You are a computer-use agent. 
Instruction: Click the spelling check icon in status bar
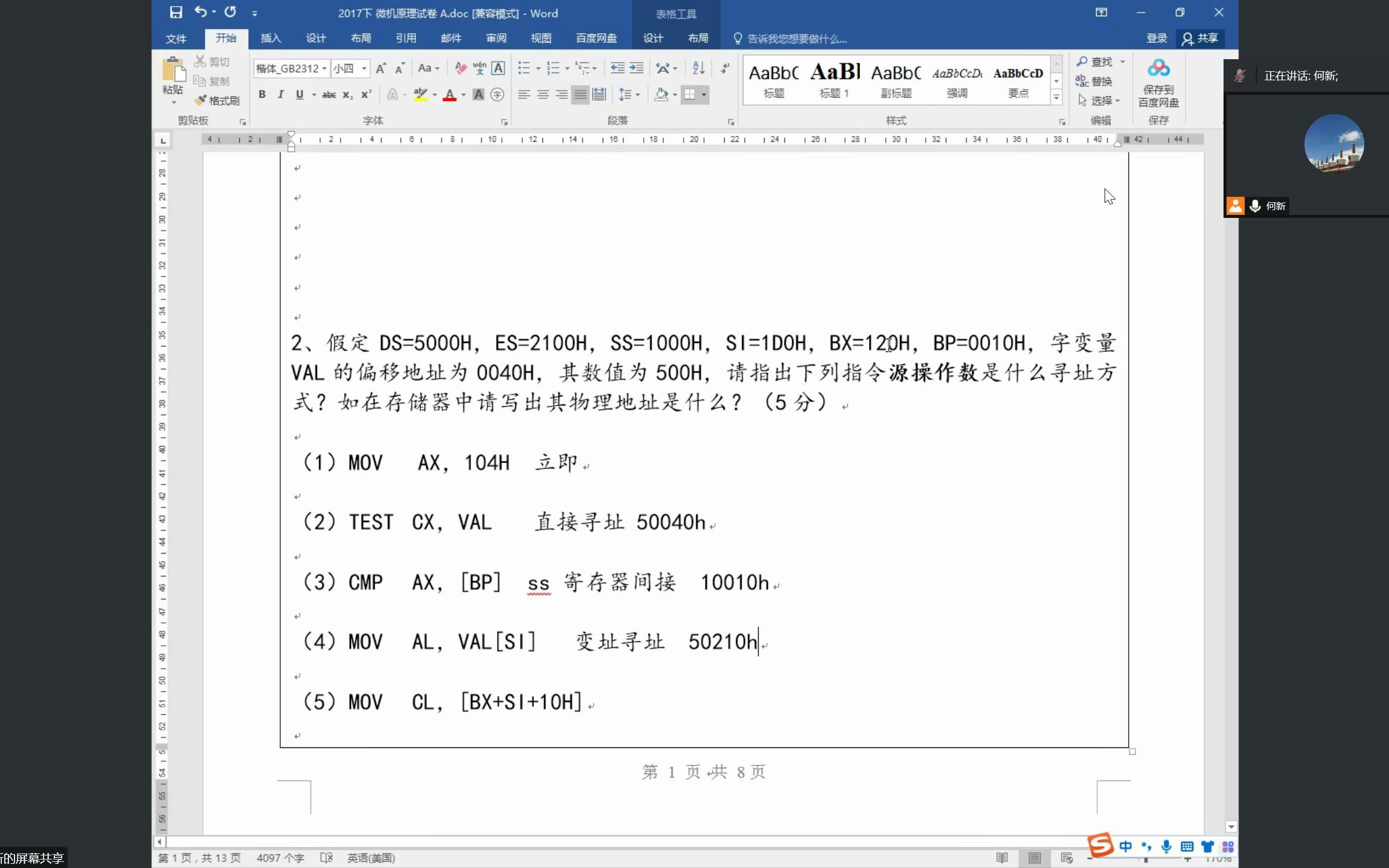pos(327,858)
